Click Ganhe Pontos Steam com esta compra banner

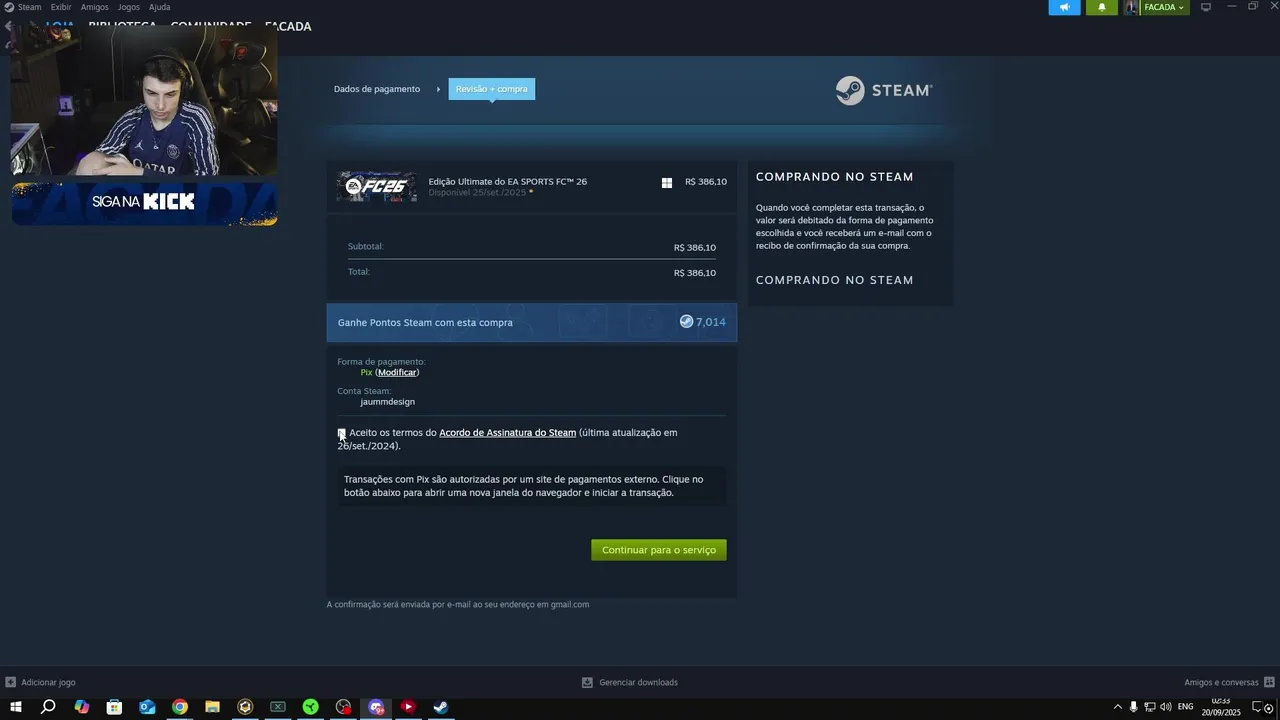[x=532, y=323]
